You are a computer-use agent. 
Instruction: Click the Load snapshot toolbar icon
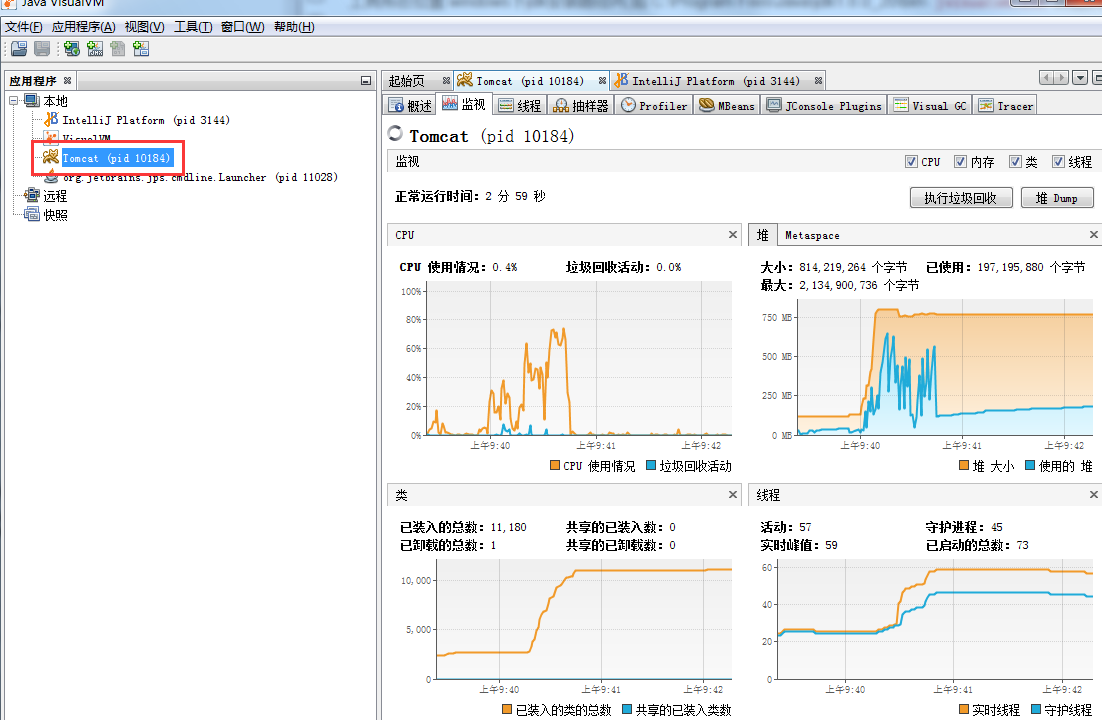[x=19, y=49]
